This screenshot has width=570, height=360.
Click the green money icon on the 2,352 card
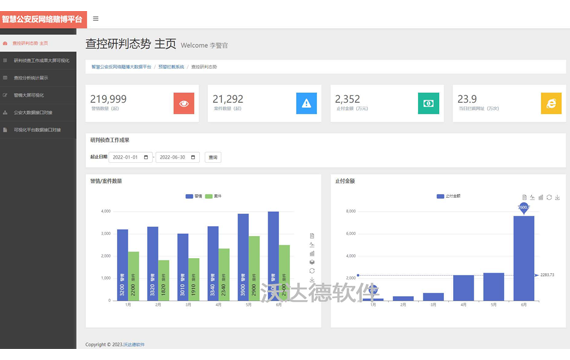tap(428, 103)
